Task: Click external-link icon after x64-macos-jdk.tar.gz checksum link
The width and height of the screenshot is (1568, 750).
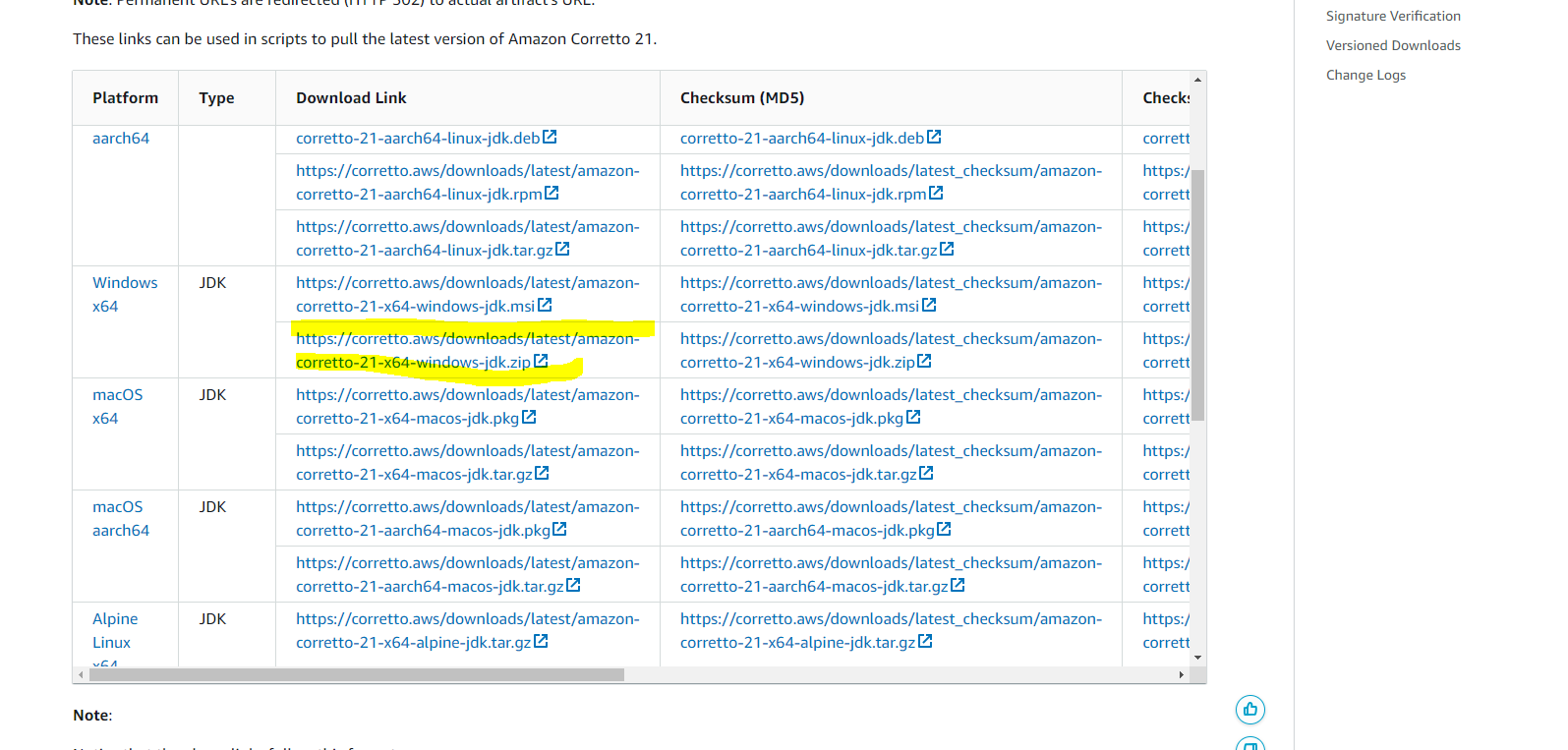Action: point(926,473)
